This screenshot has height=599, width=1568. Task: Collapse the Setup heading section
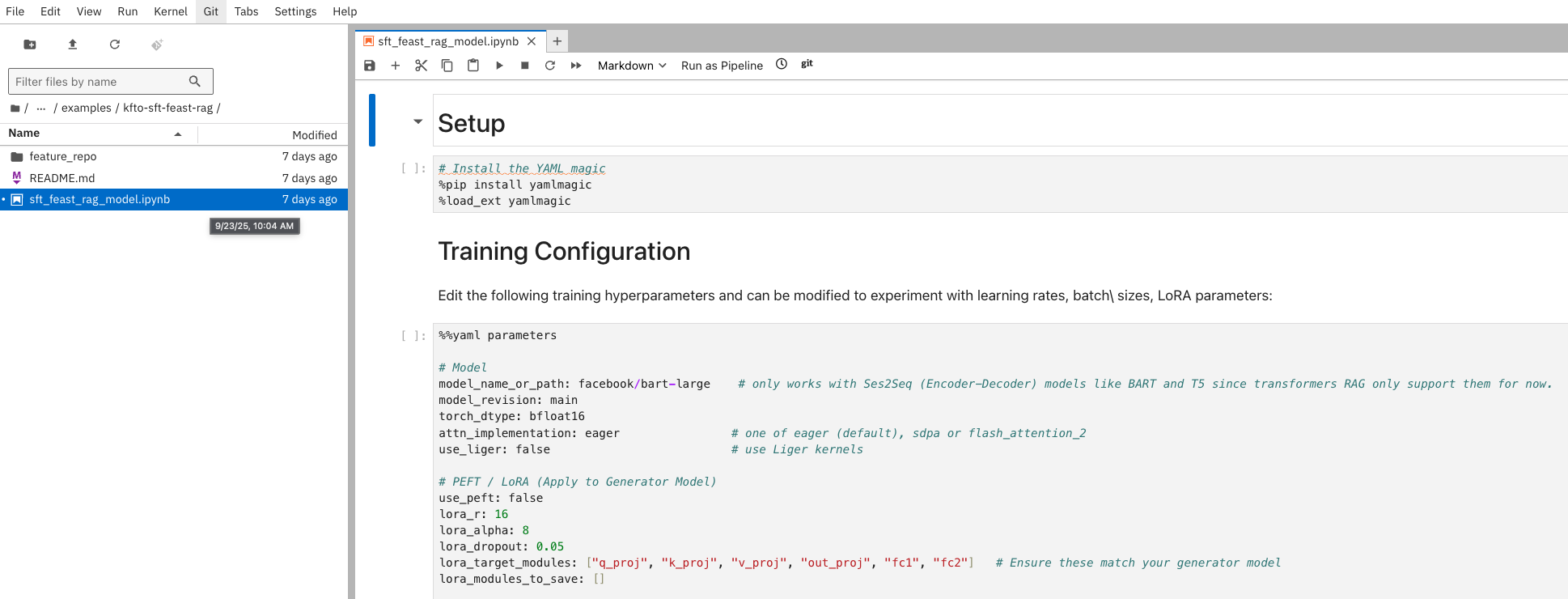(x=417, y=122)
